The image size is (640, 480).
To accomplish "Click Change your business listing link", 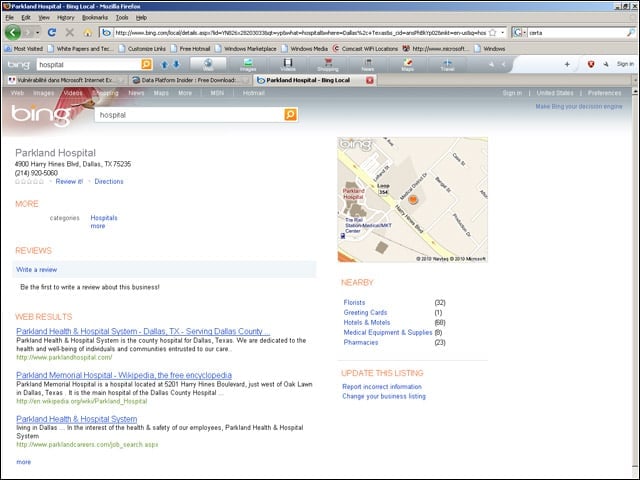I will (384, 396).
